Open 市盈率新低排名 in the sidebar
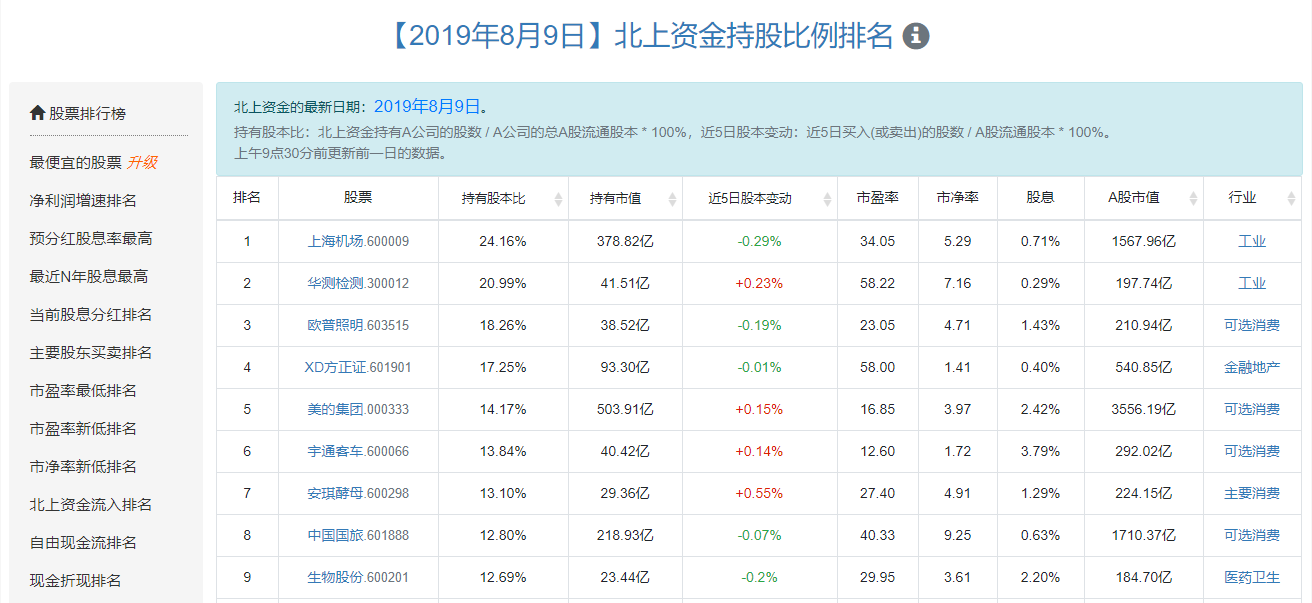 83,429
